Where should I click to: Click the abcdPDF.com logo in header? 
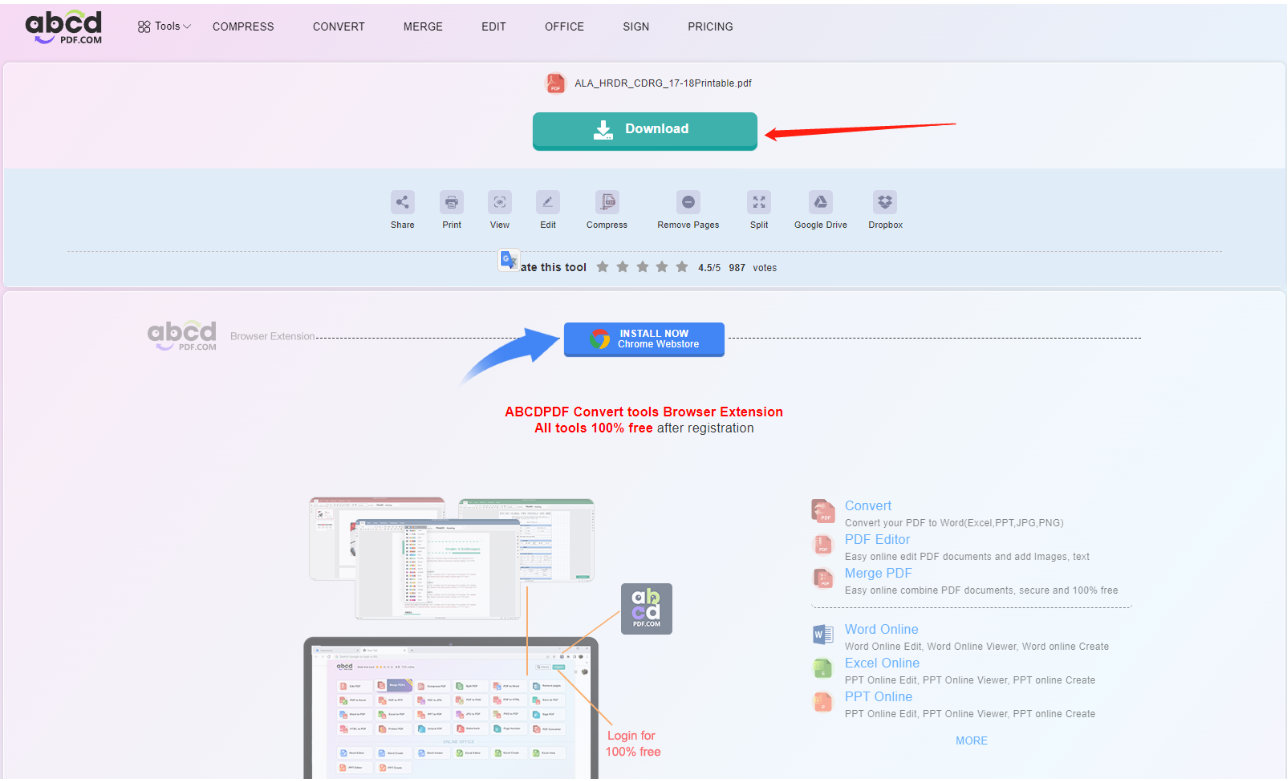64,27
